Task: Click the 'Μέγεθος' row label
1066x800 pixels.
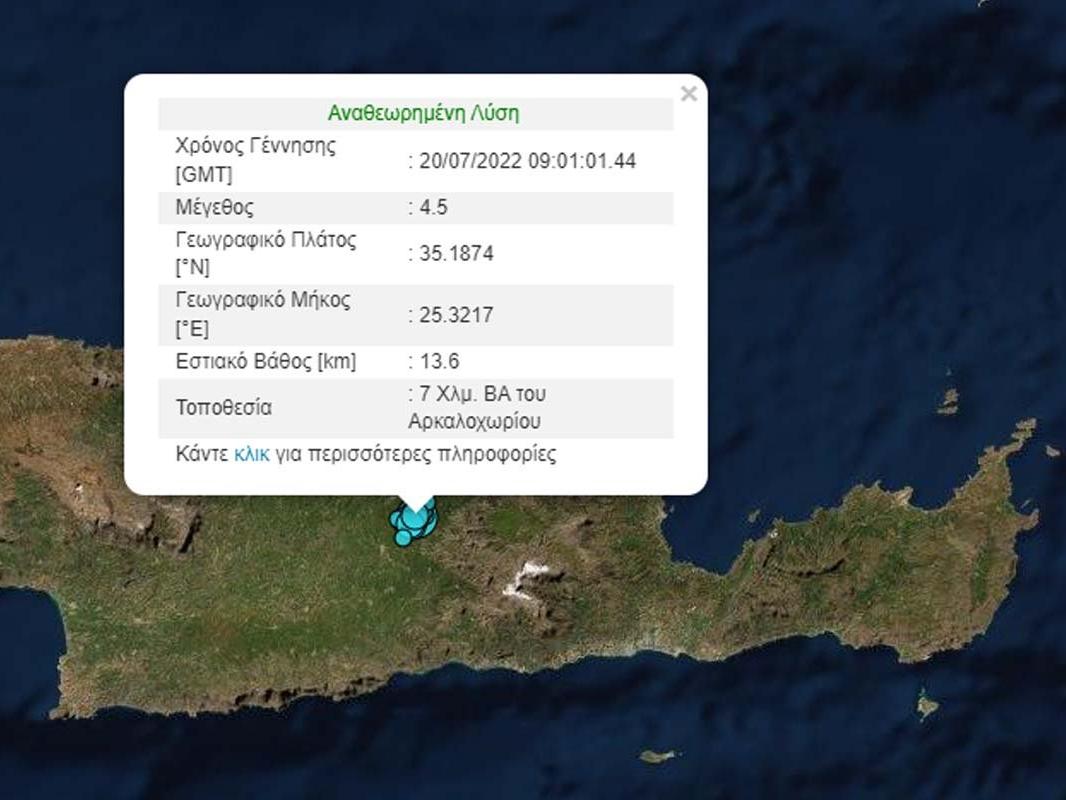Action: point(215,208)
